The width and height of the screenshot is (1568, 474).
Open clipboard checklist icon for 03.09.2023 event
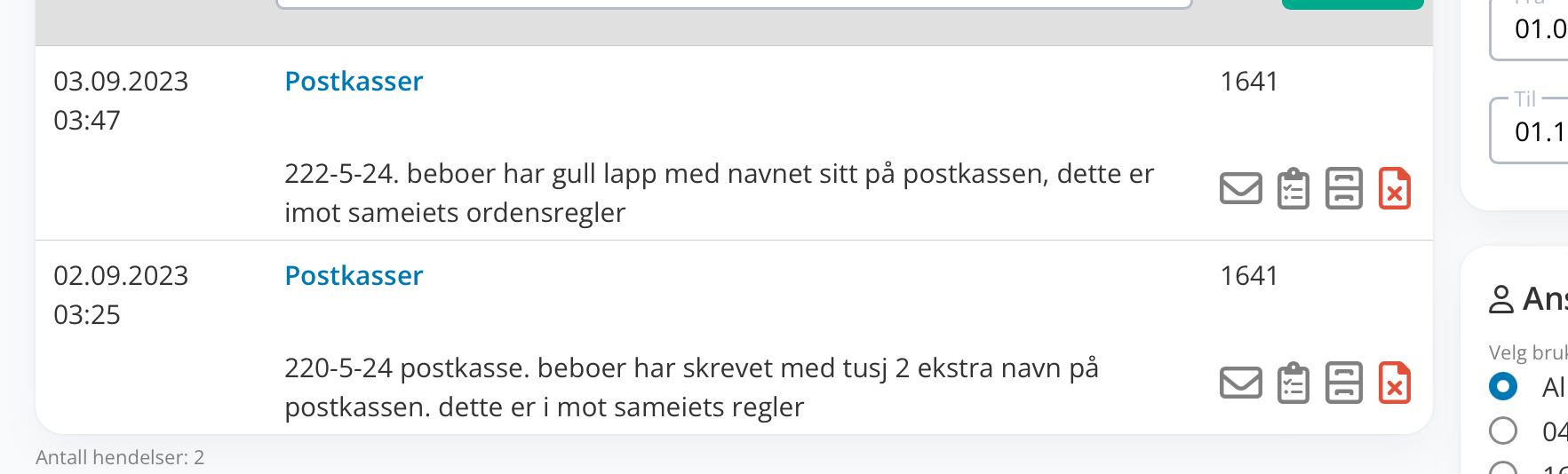point(1293,188)
